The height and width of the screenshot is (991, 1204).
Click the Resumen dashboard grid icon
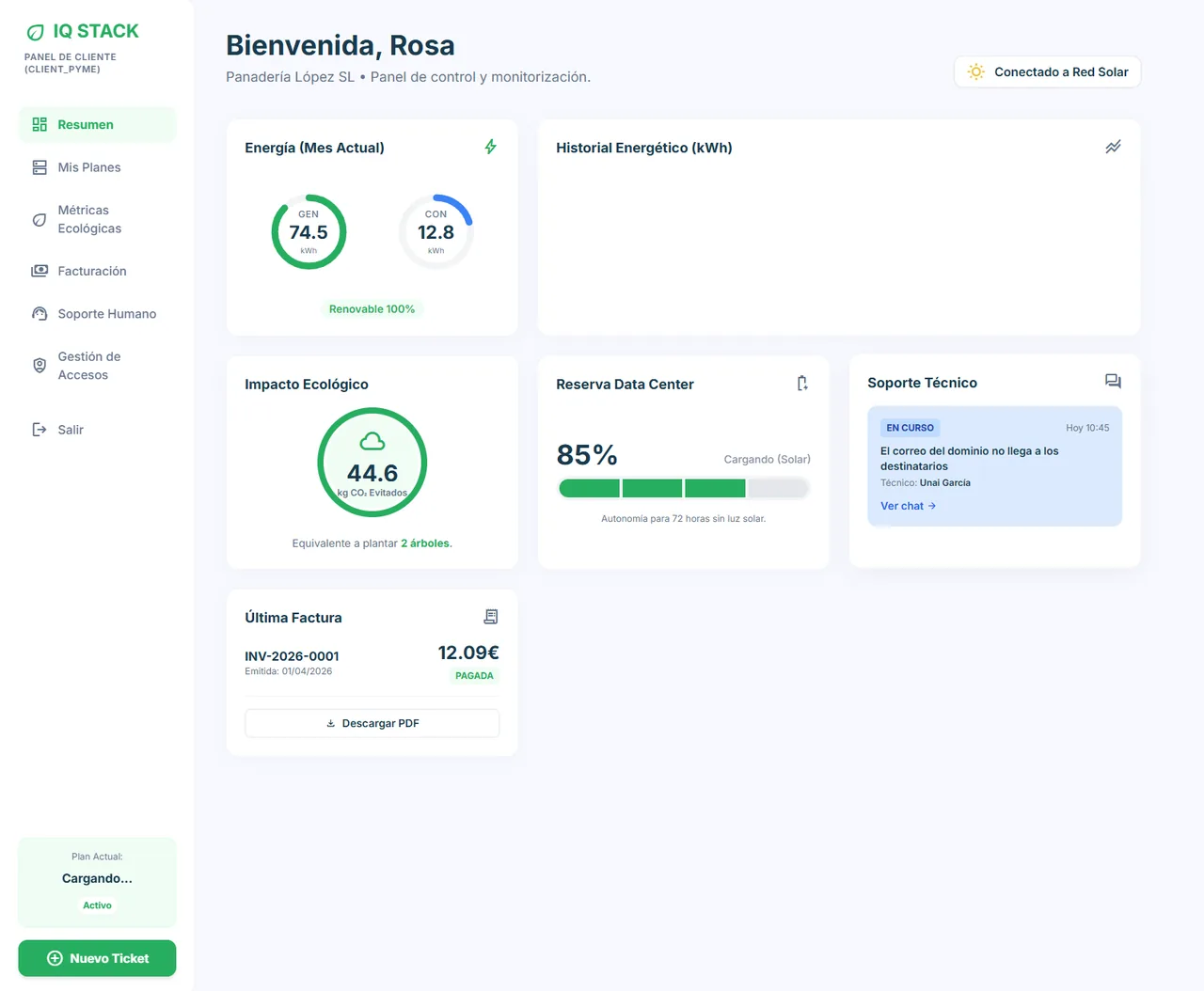click(40, 124)
